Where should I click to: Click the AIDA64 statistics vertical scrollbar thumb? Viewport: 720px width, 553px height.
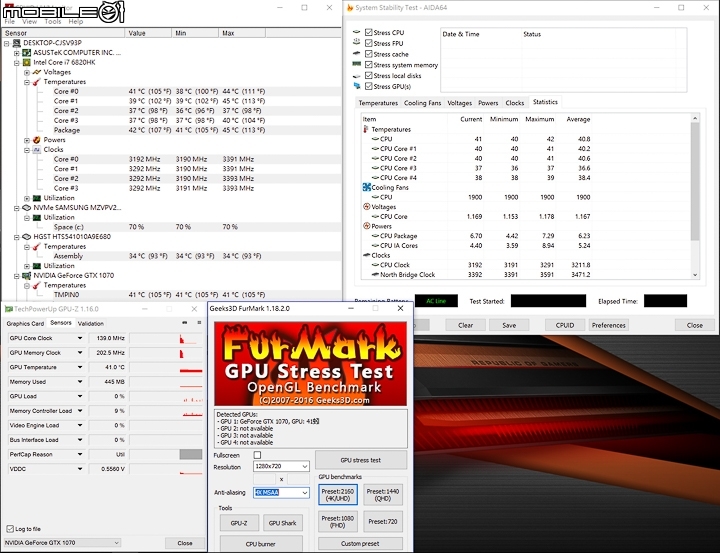tap(695, 181)
